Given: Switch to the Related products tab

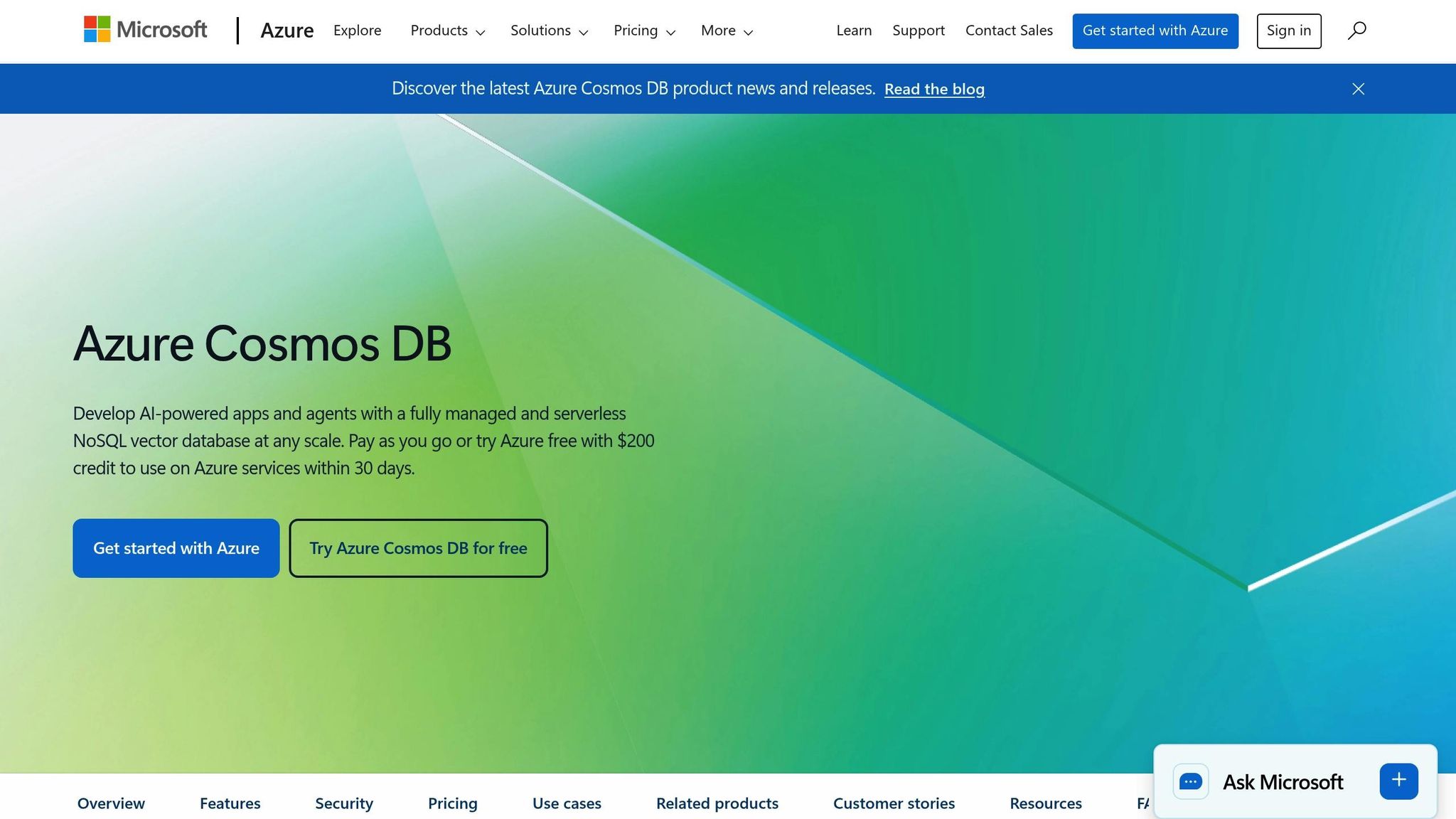Looking at the screenshot, I should [x=717, y=803].
